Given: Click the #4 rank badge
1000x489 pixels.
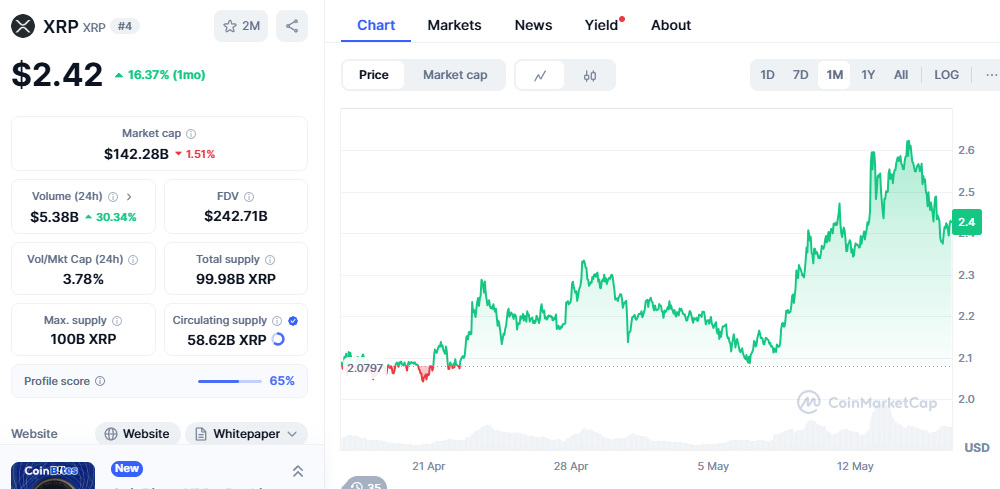Looking at the screenshot, I should [x=125, y=26].
